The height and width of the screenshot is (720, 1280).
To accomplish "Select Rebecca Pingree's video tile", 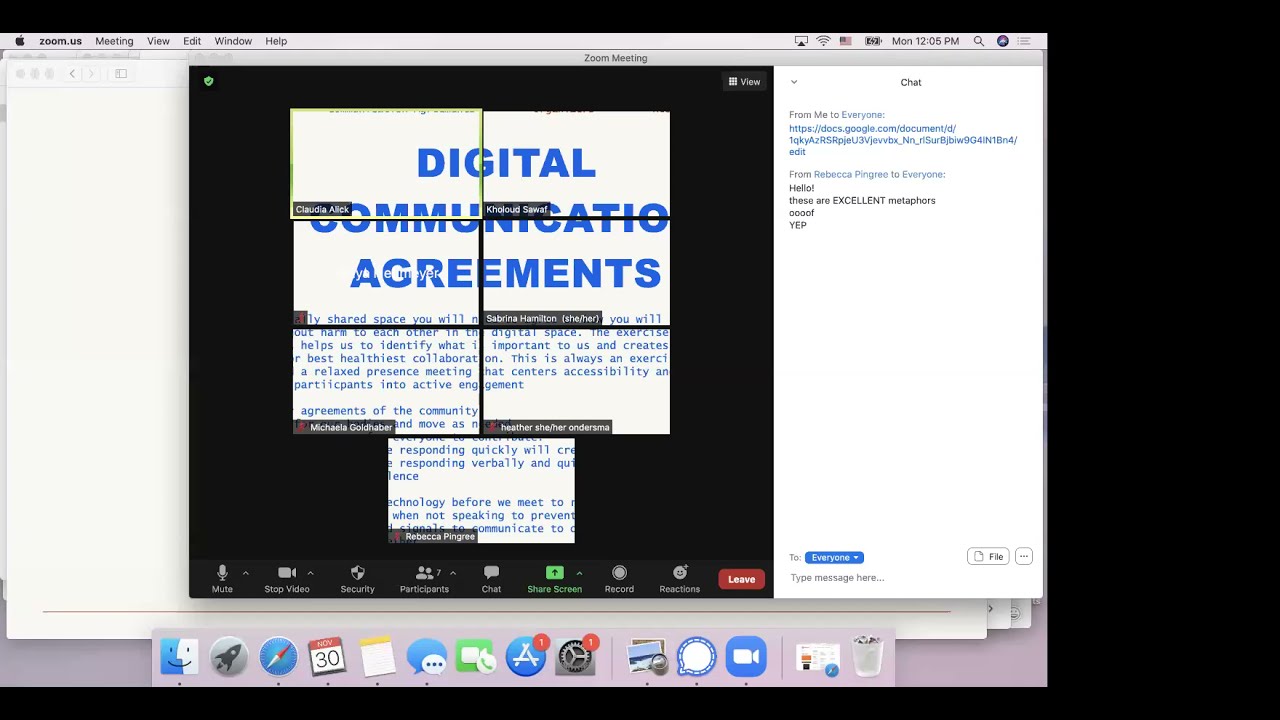I will 481,490.
